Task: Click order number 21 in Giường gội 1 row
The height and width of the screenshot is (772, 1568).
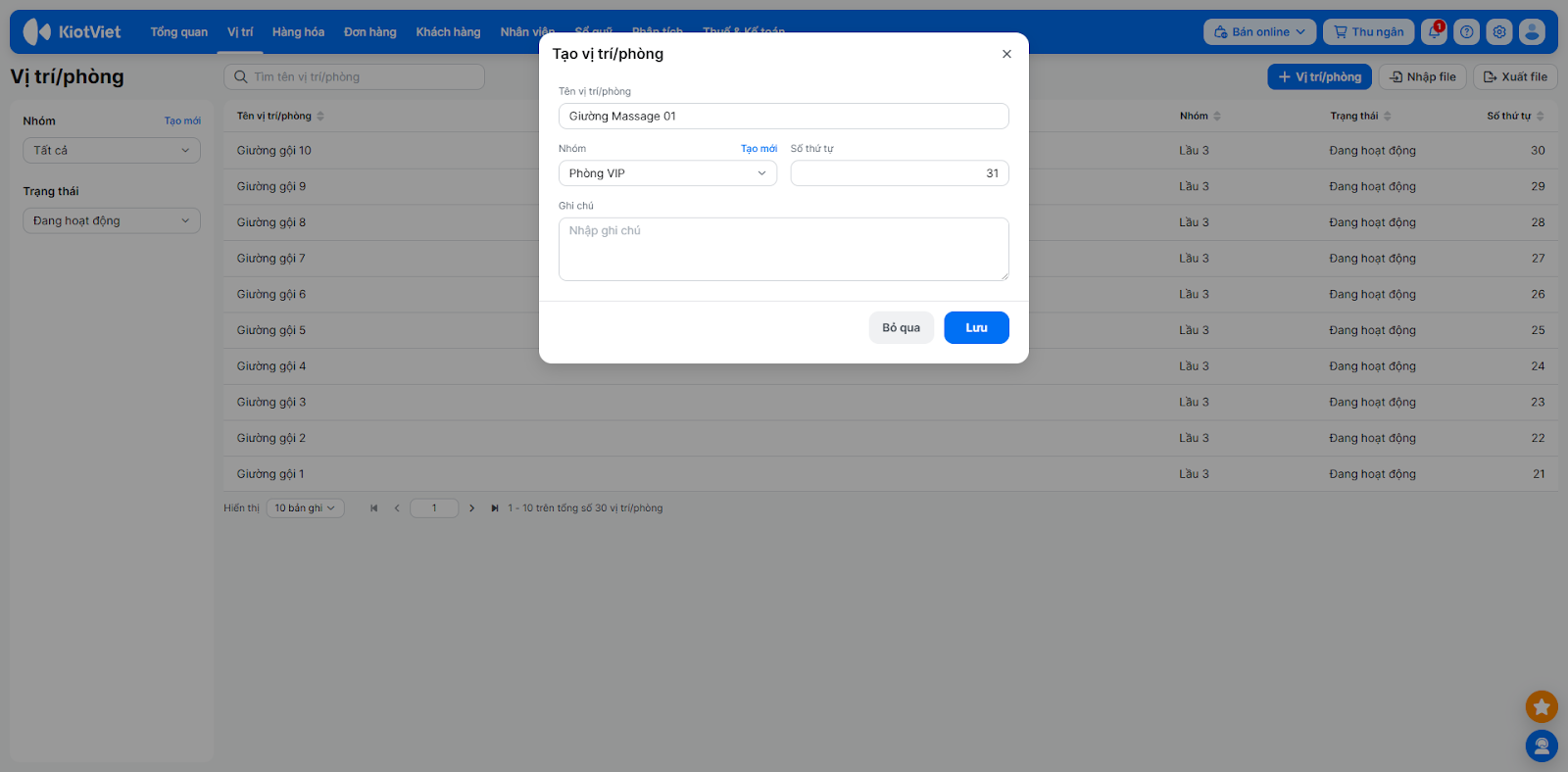Action: [x=1539, y=474]
